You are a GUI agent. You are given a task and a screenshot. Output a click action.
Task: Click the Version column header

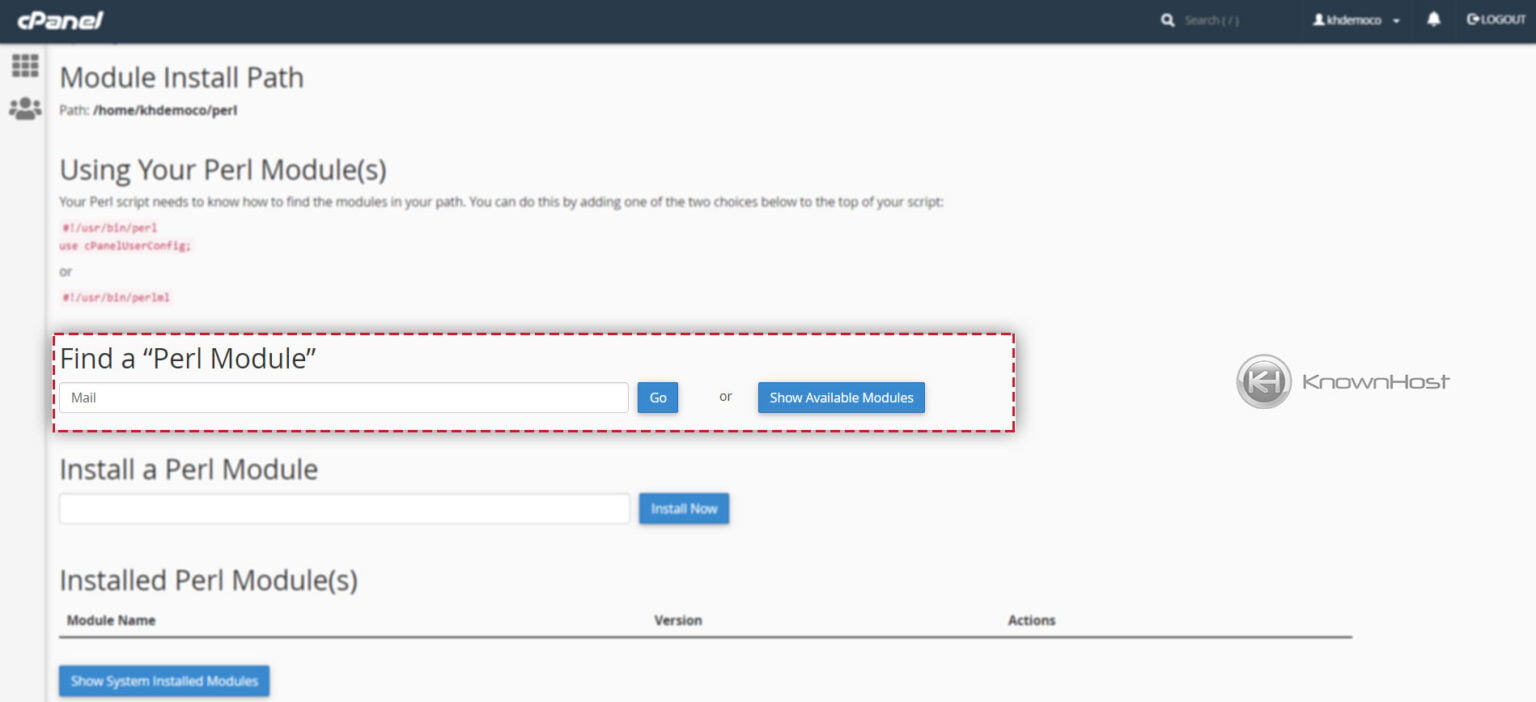(679, 620)
